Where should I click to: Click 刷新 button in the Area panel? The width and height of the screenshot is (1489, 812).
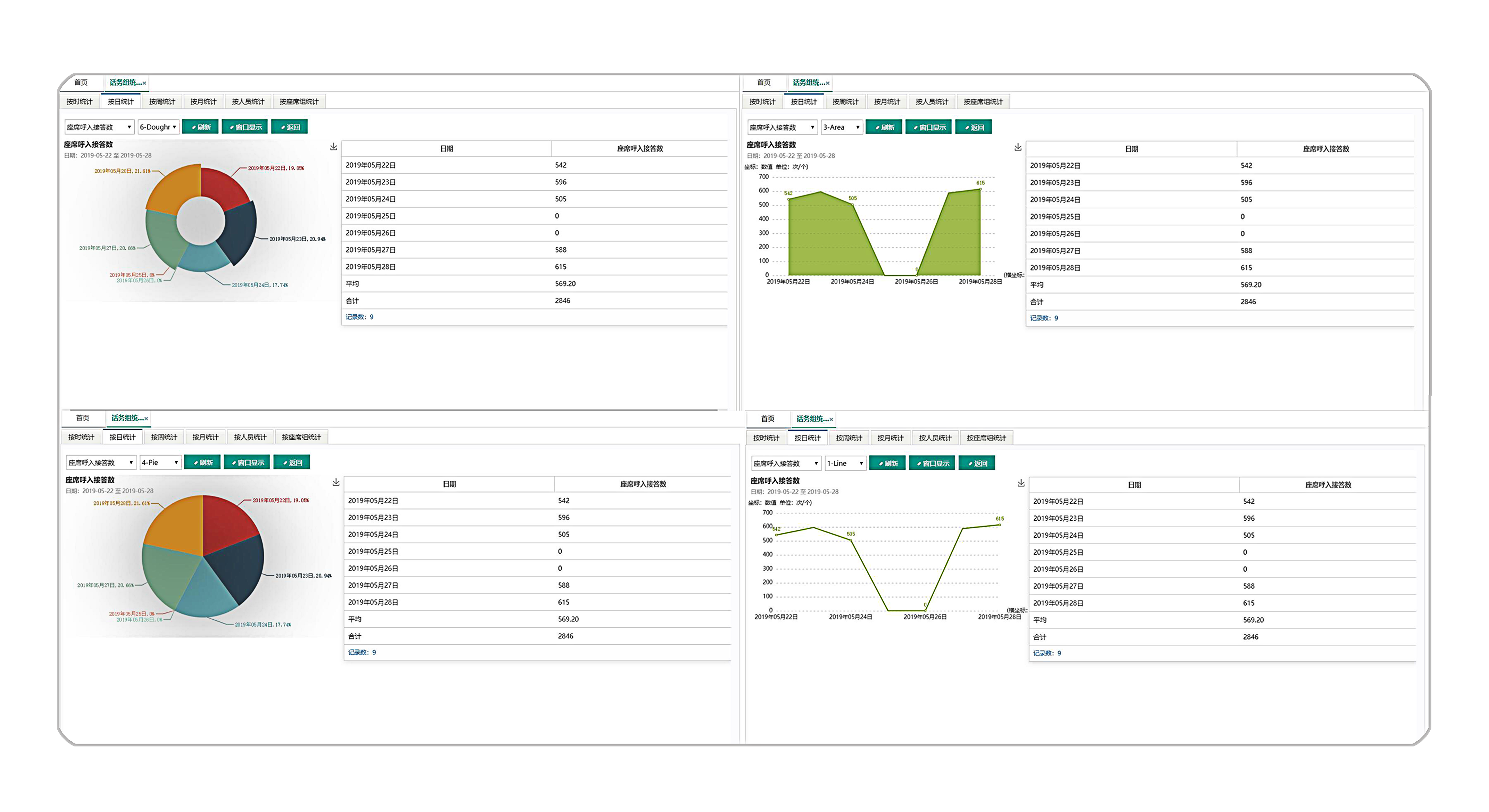click(884, 127)
